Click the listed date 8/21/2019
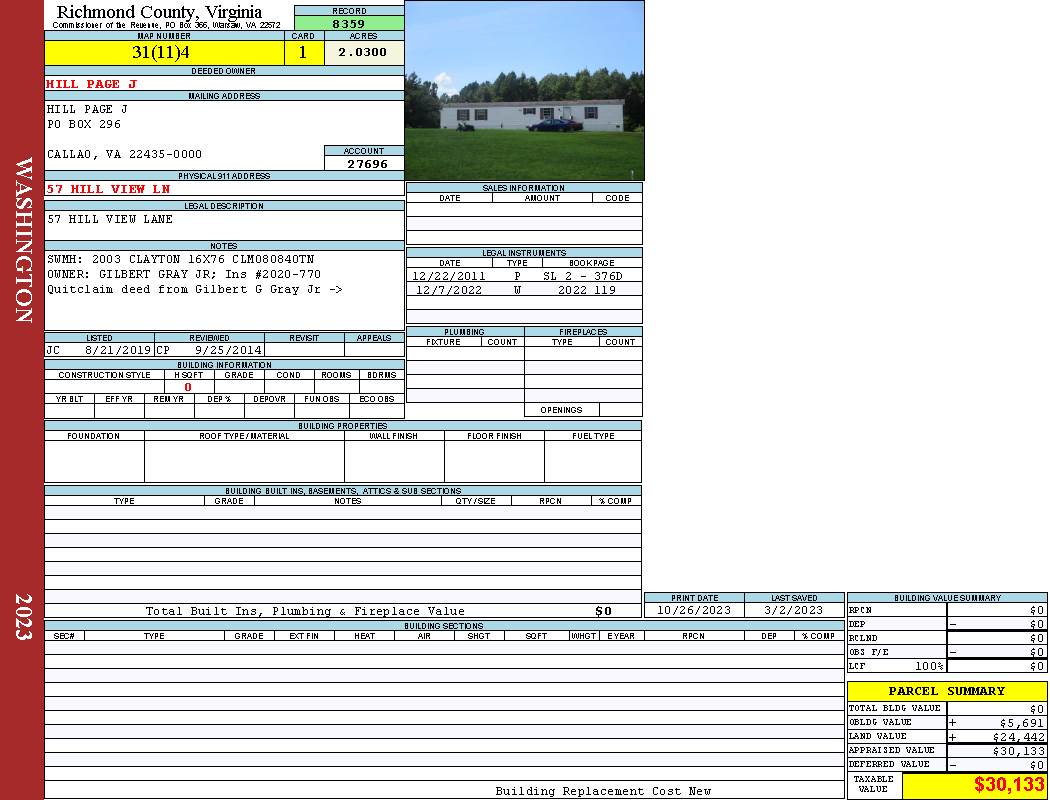Image resolution: width=1050 pixels, height=800 pixels. (x=118, y=351)
